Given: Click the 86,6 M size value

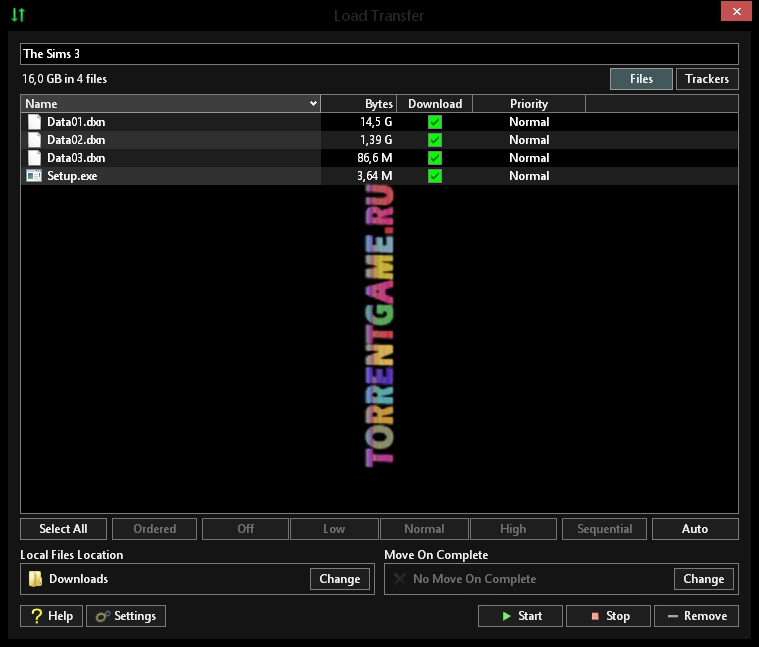Looking at the screenshot, I should point(375,158).
